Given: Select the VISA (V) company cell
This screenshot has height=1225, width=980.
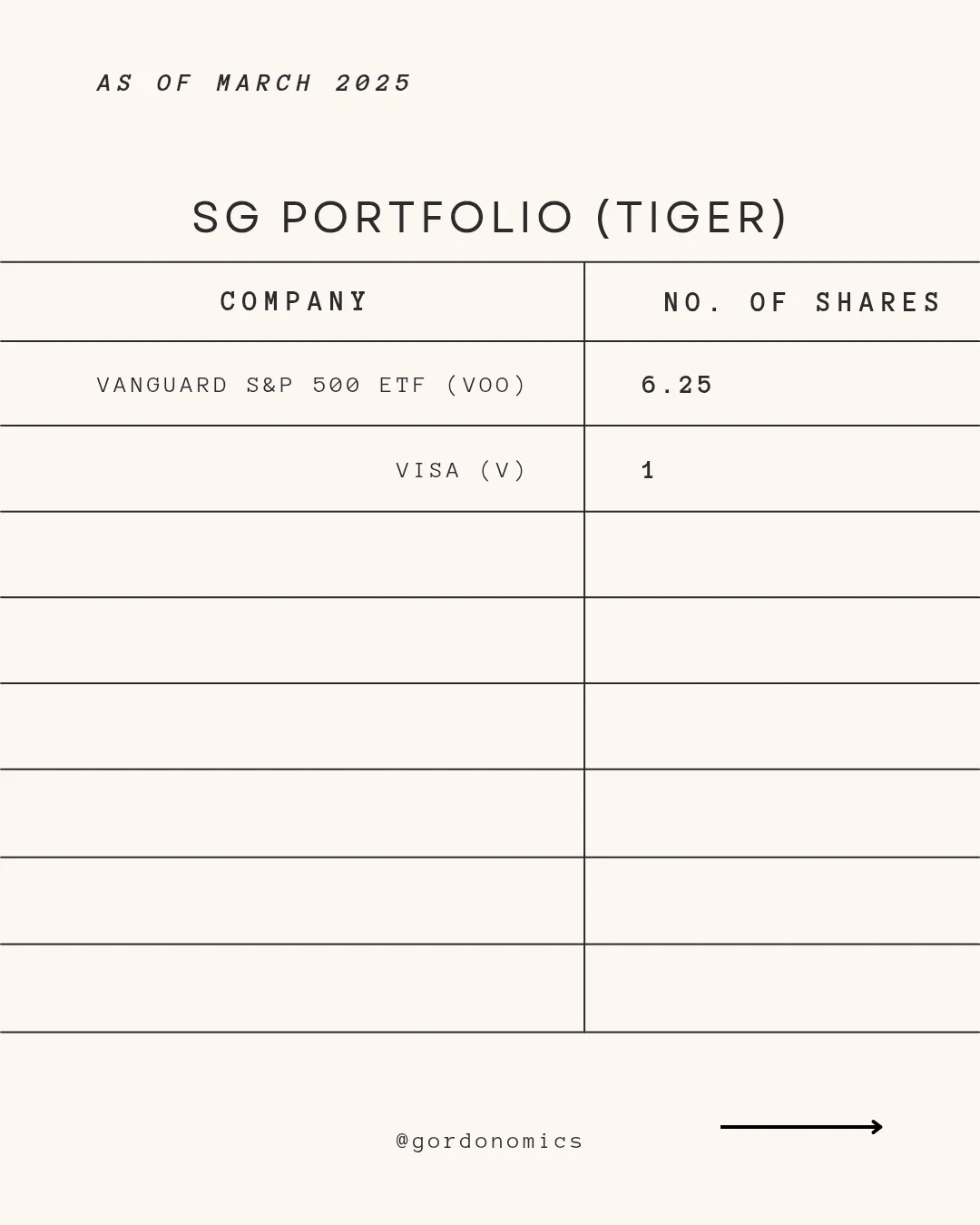Looking at the screenshot, I should coord(460,470).
